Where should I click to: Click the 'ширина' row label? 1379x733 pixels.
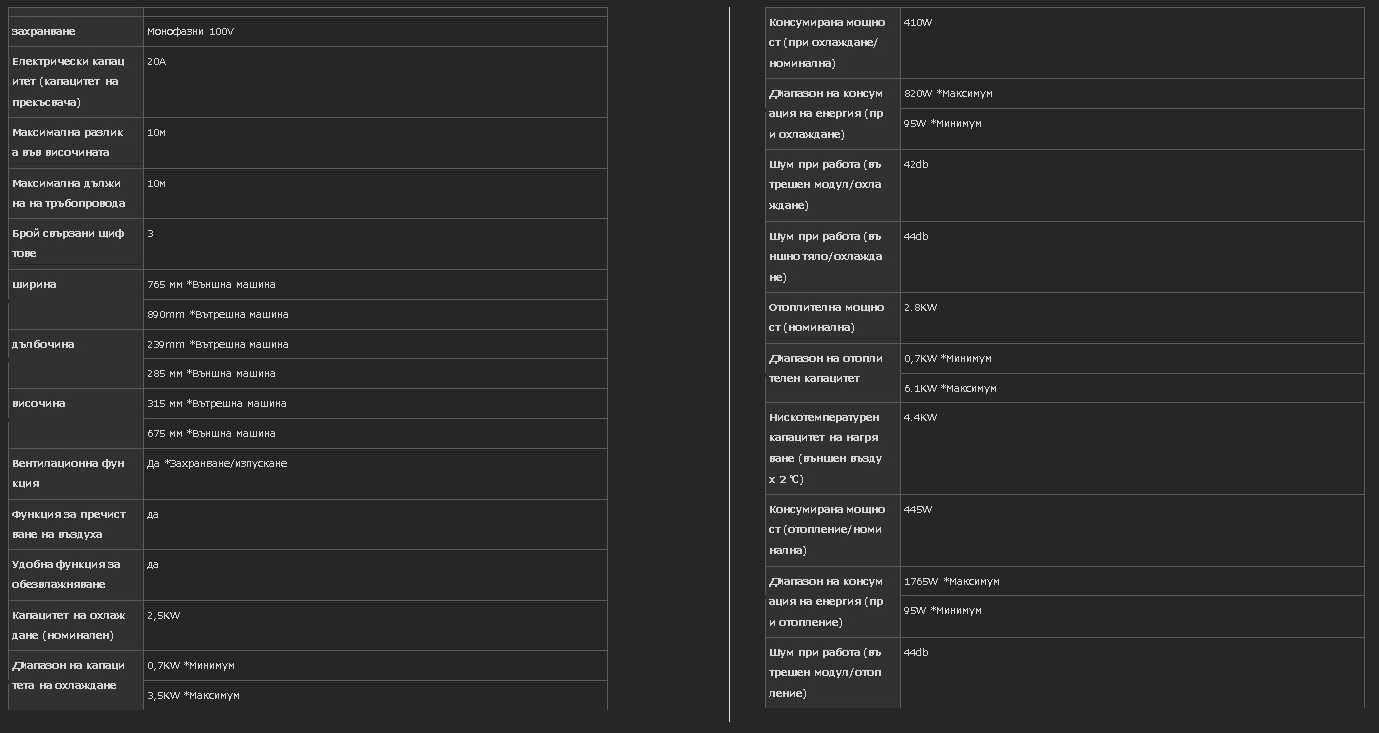tap(34, 284)
